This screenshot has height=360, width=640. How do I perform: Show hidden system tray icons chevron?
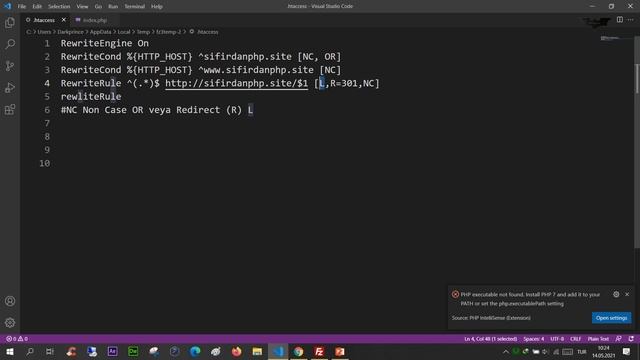506,352
